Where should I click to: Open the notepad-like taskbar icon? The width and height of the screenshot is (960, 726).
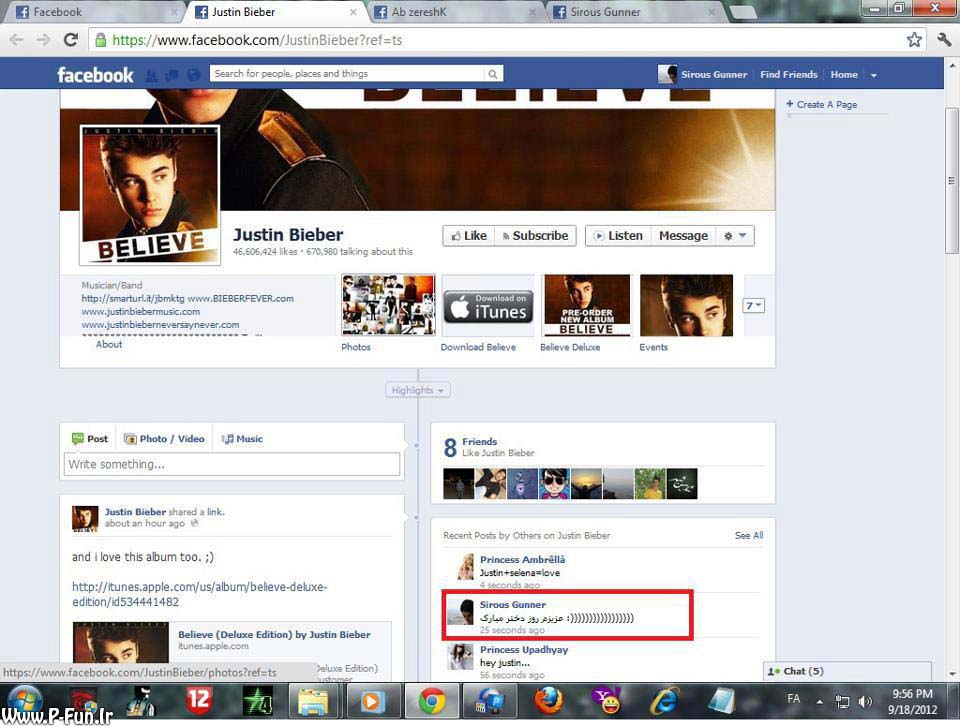(x=722, y=701)
